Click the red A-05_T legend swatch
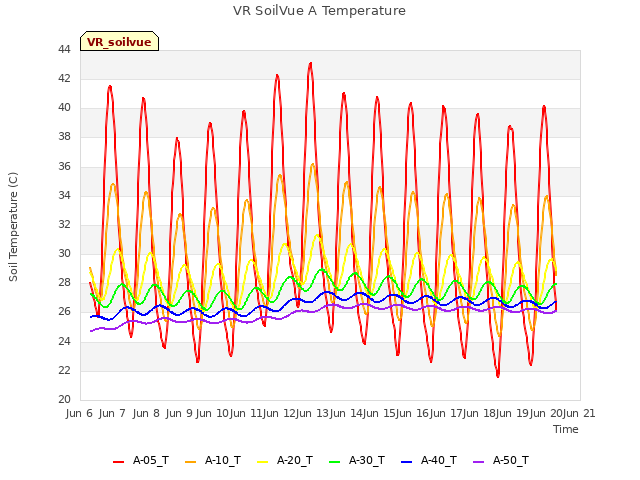Image resolution: width=640 pixels, height=480 pixels. (118, 462)
